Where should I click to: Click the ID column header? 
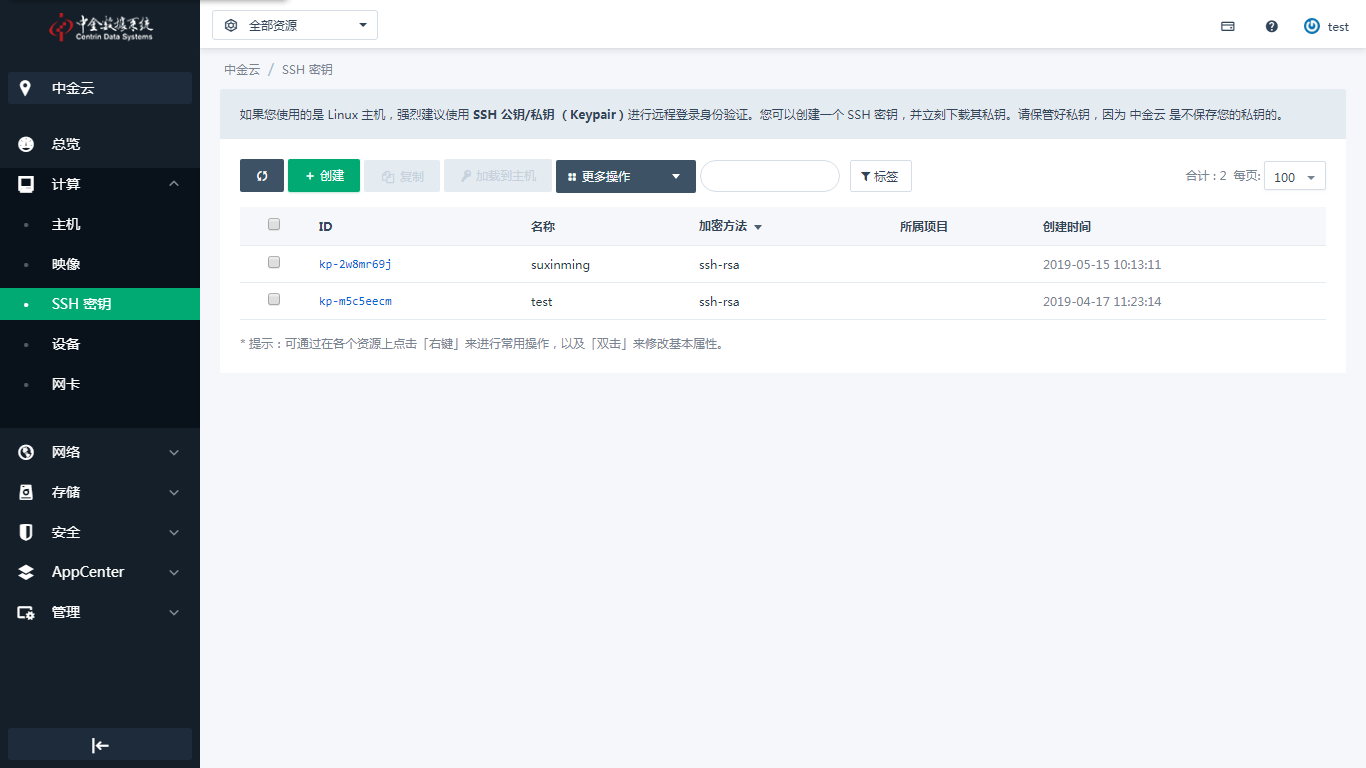326,227
